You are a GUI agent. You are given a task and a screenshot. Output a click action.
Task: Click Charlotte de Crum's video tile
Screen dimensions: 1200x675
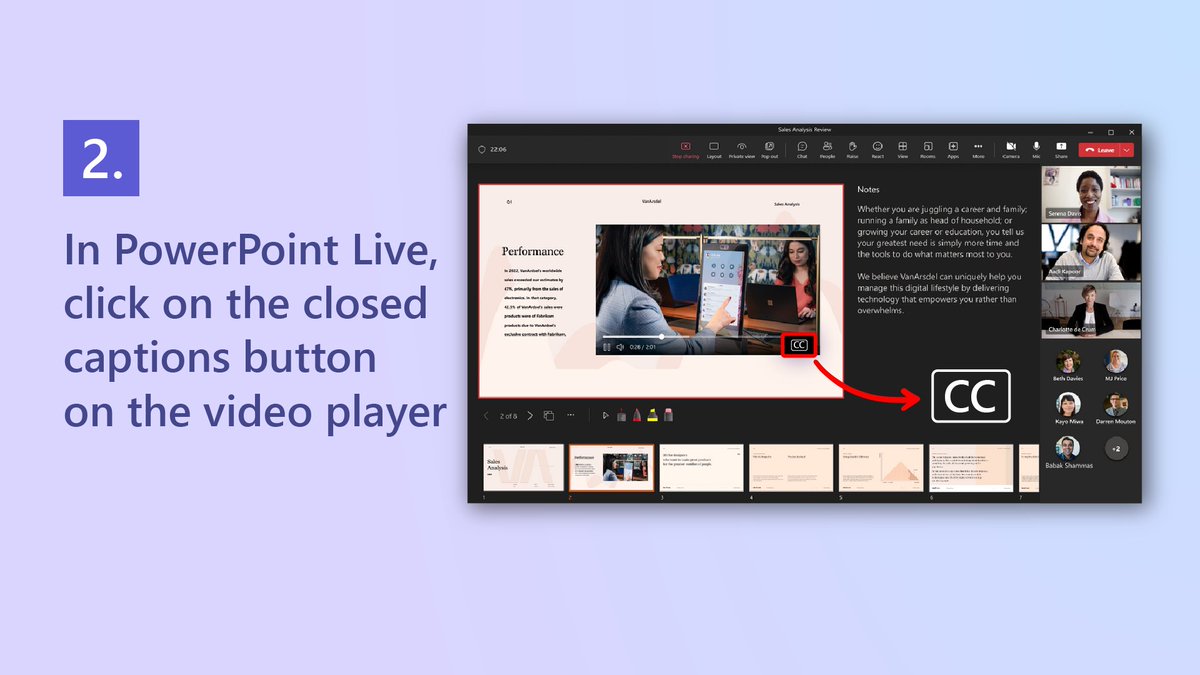tap(1091, 310)
